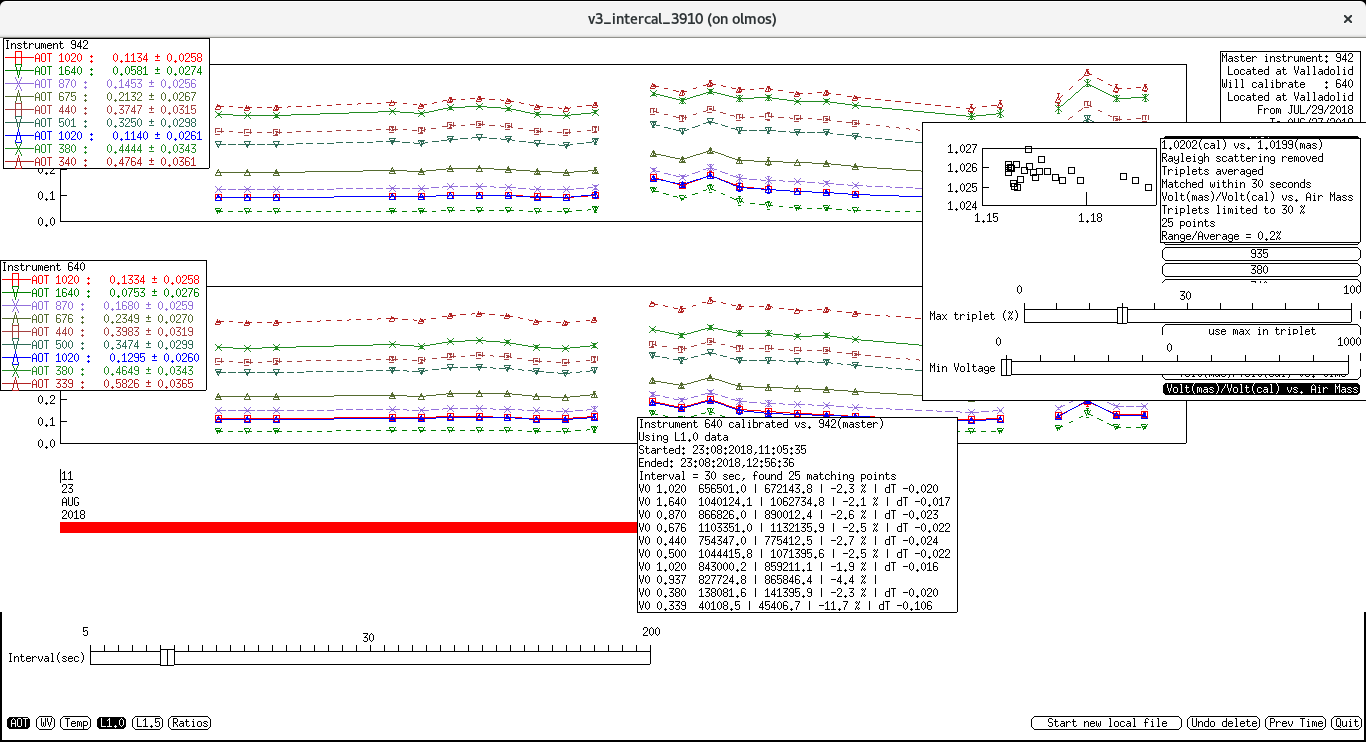
Task: Click the Interval(sec) slider handle
Action: pos(167,656)
